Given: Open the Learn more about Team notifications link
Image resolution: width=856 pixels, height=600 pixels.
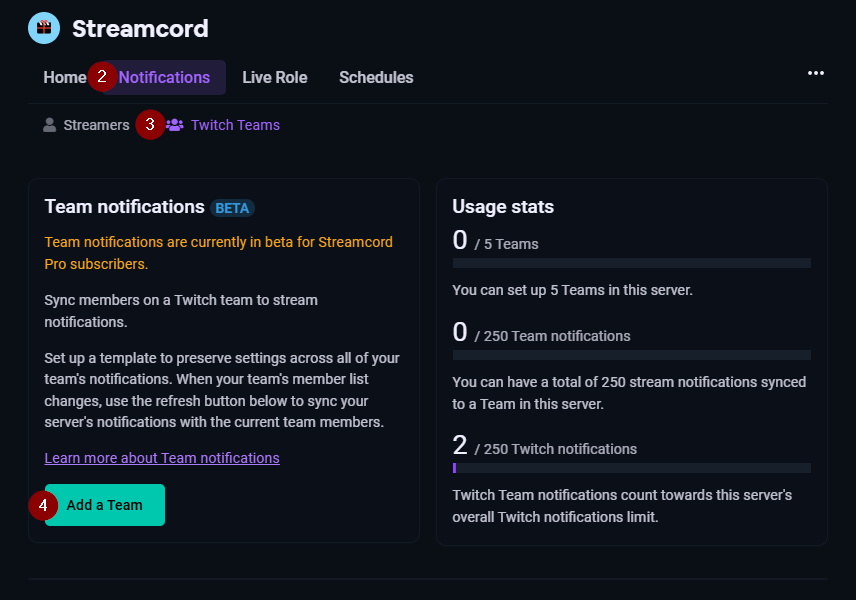Looking at the screenshot, I should 161,457.
